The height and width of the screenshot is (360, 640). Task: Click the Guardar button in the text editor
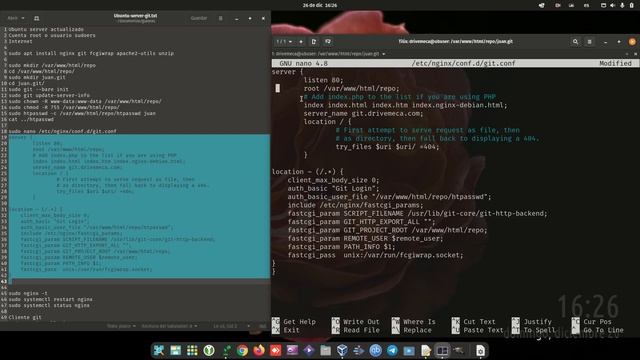coord(199,18)
